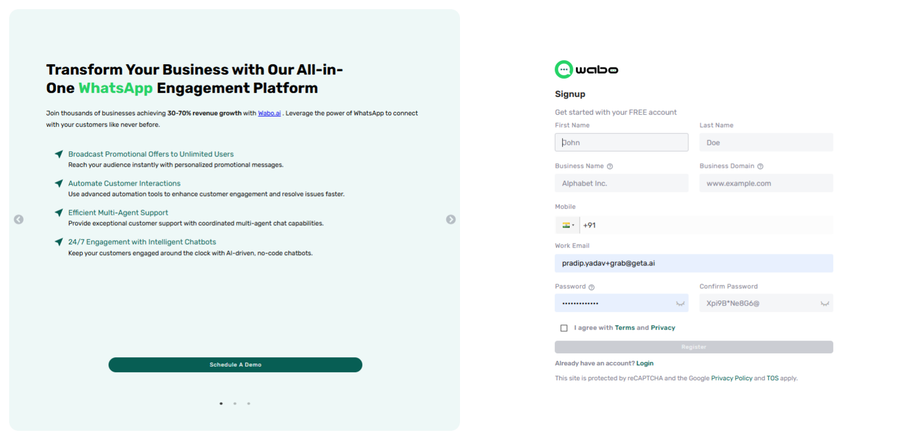Show password in the Password field
Image resolution: width=920 pixels, height=440 pixels.
[680, 303]
